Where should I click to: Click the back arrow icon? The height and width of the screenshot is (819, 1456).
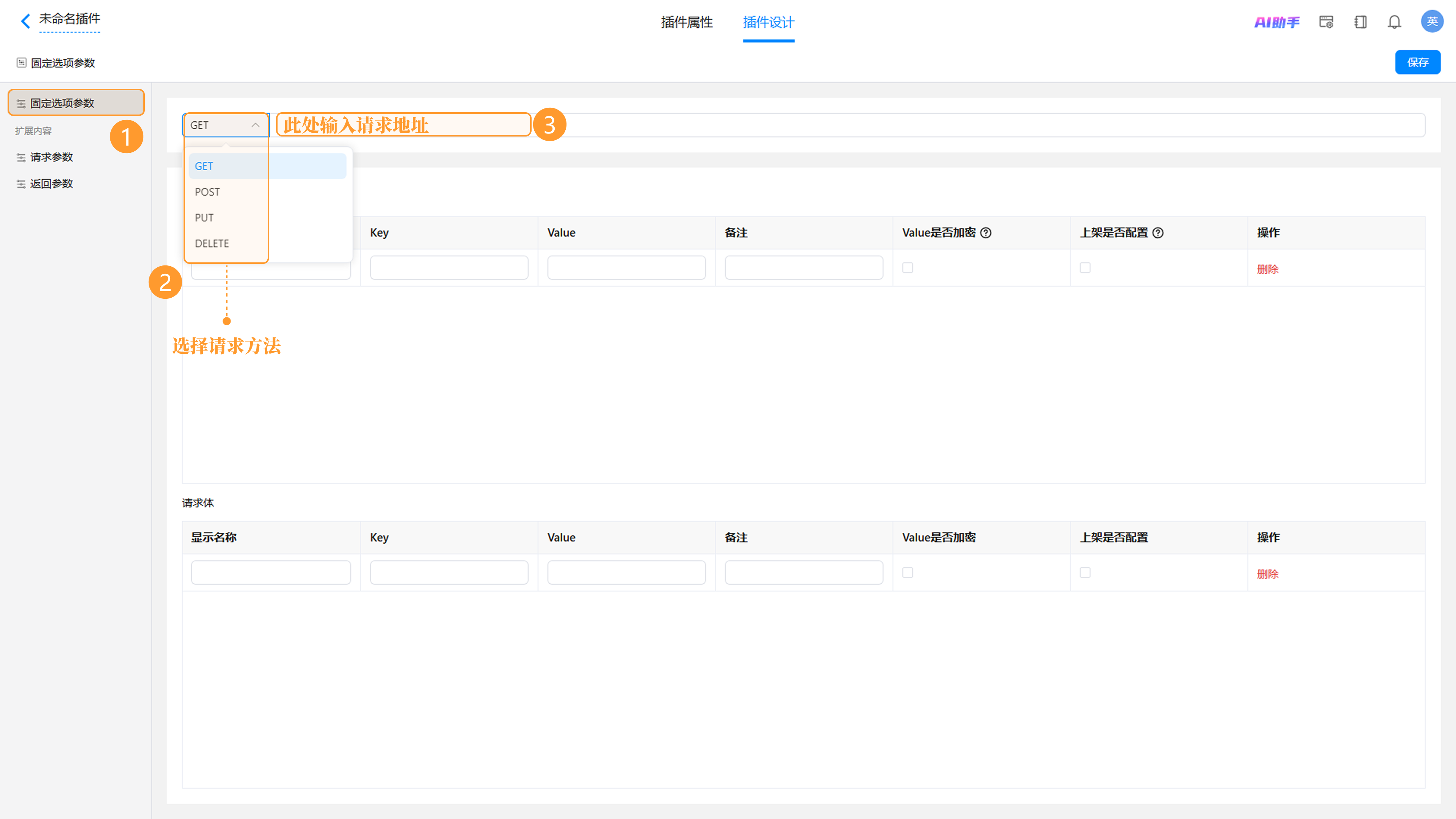[25, 22]
